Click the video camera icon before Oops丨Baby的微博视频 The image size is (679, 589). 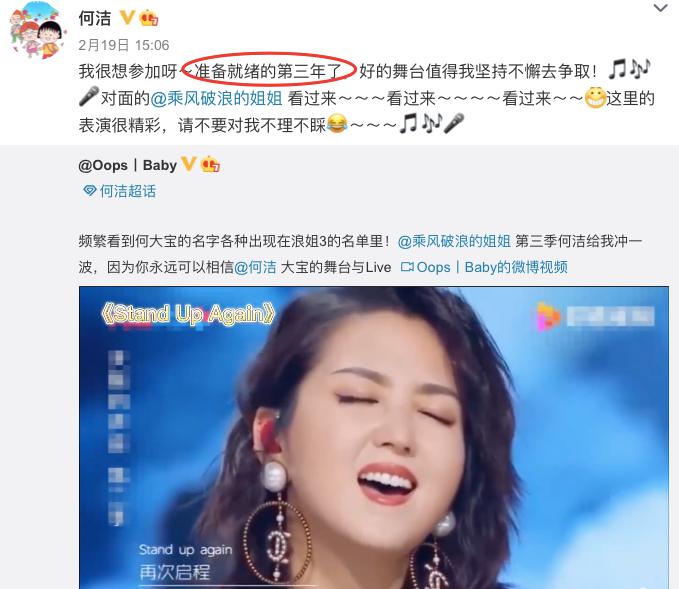tap(407, 267)
